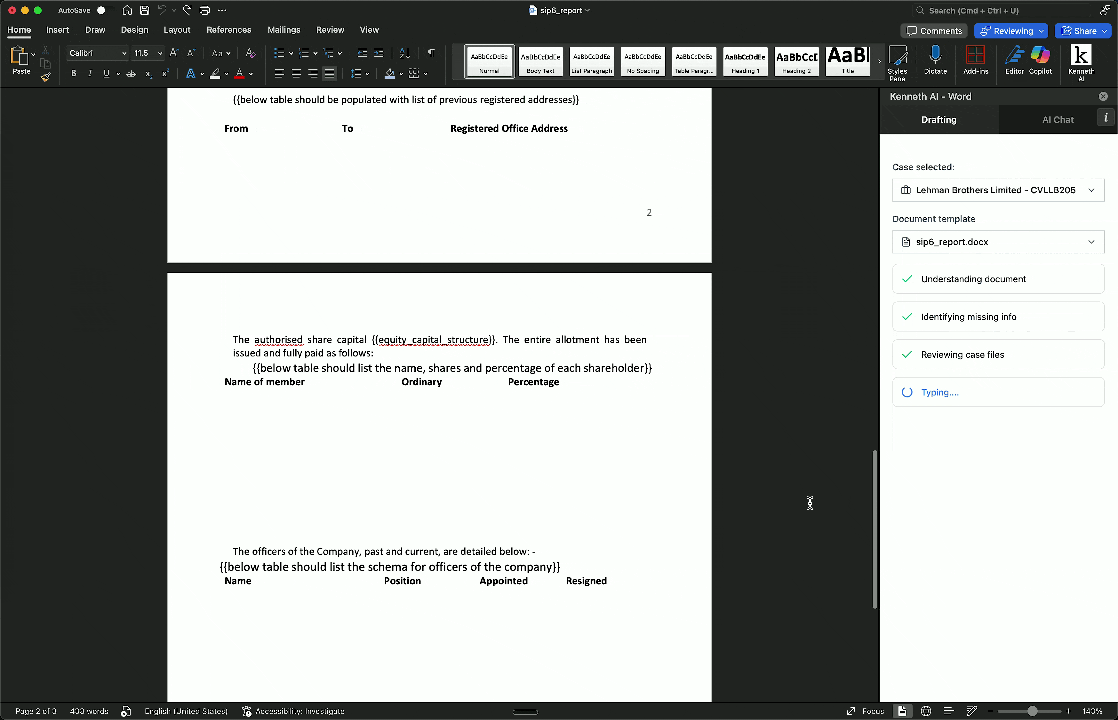Open the Styles Pane
1118x720 pixels.
point(898,61)
